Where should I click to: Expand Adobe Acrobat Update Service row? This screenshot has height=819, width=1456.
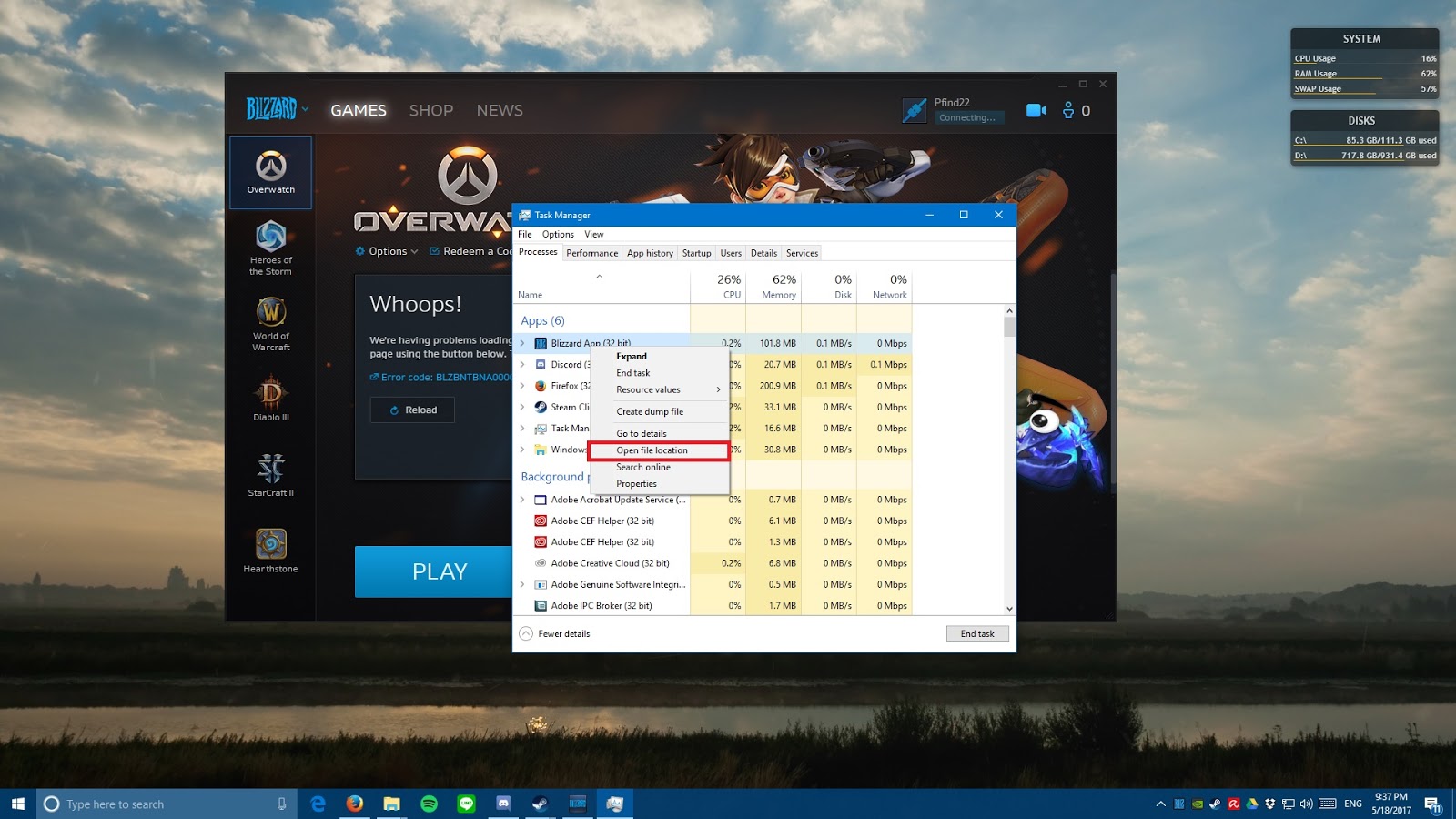pyautogui.click(x=522, y=500)
